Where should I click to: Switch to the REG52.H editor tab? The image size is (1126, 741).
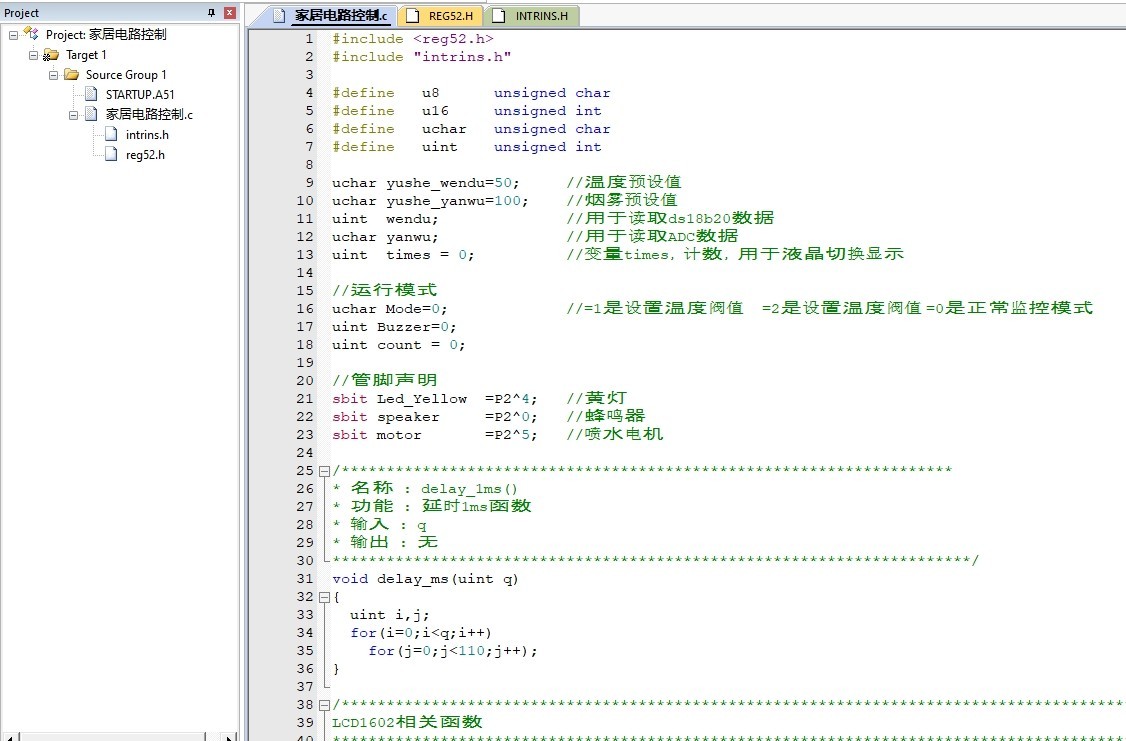click(x=440, y=16)
